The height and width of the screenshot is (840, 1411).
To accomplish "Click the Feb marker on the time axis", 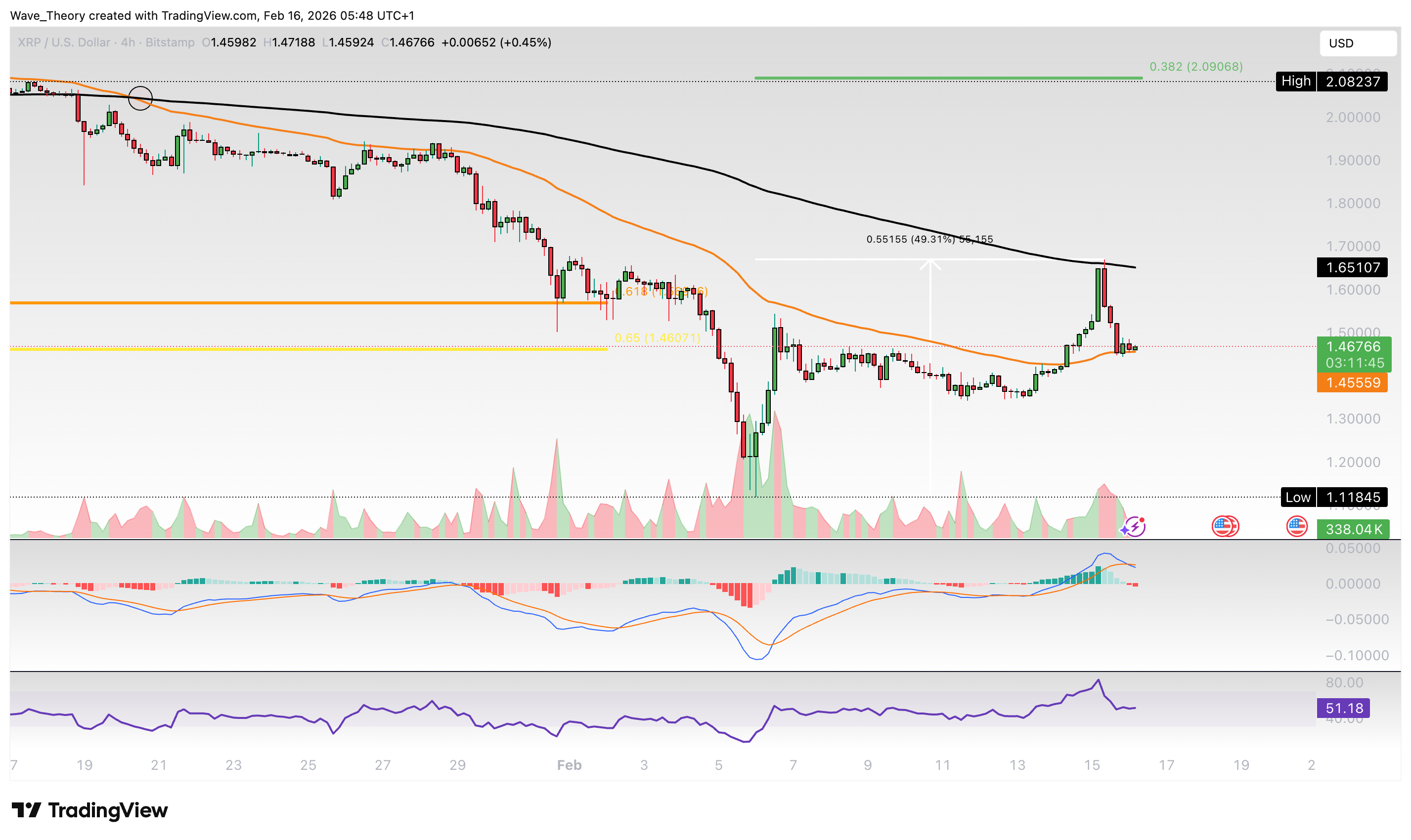I will (569, 765).
